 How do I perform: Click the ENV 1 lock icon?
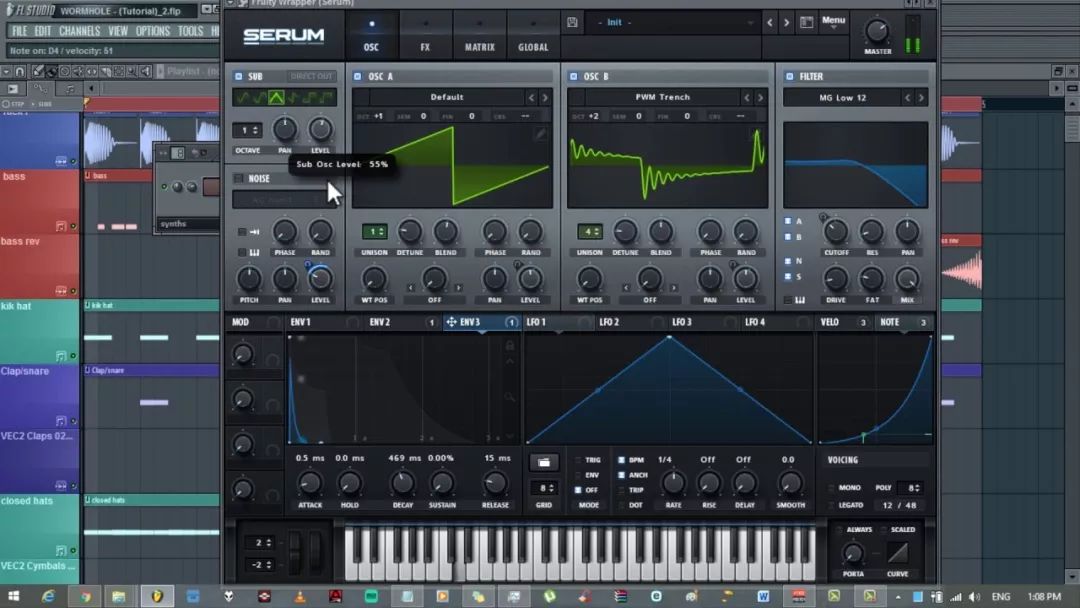coord(509,345)
